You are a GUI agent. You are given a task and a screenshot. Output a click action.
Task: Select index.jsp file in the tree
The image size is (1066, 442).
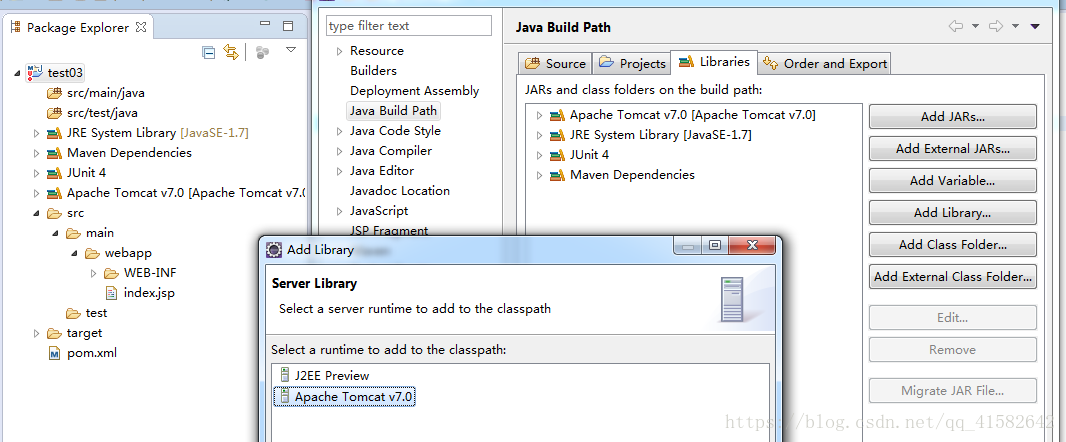pyautogui.click(x=148, y=293)
